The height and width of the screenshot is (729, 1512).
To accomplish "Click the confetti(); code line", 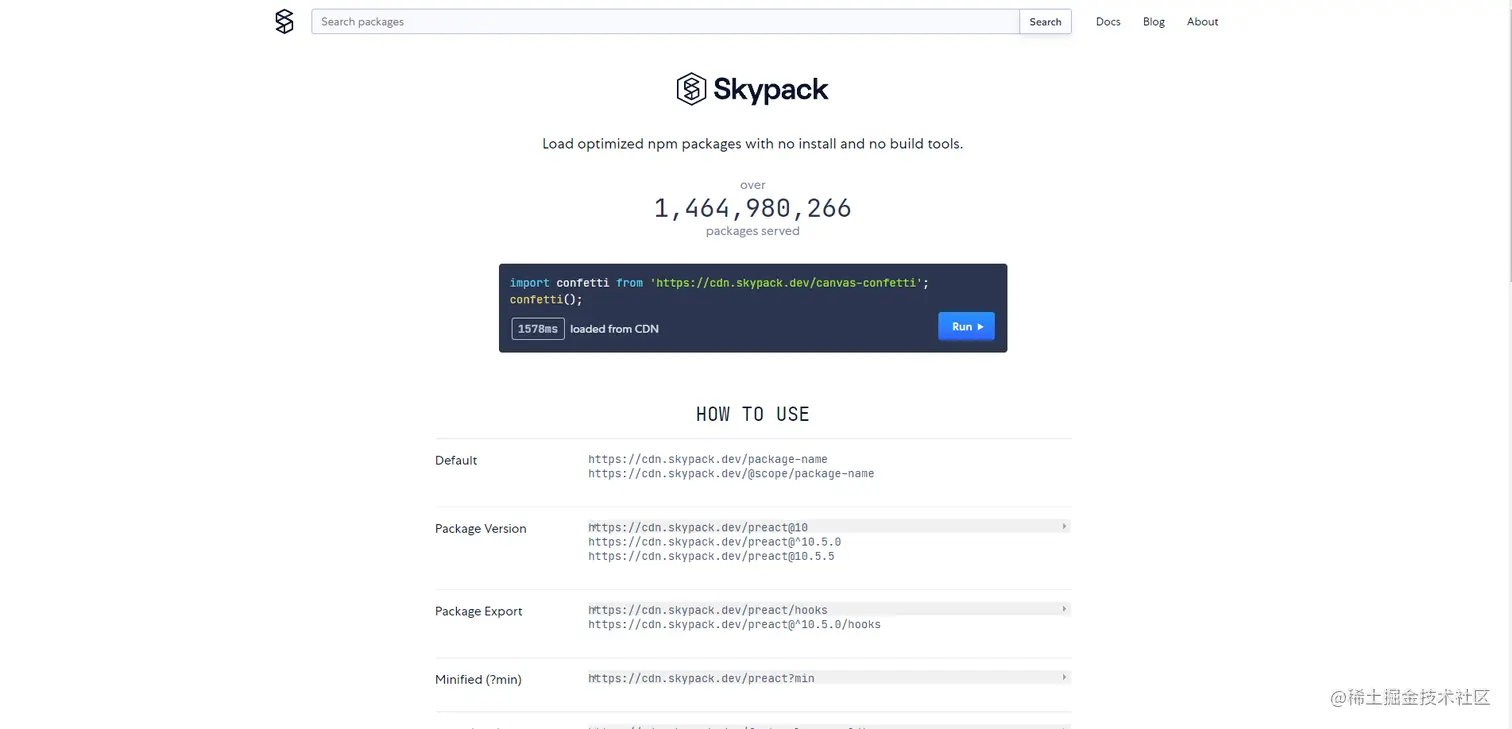I will coord(546,299).
